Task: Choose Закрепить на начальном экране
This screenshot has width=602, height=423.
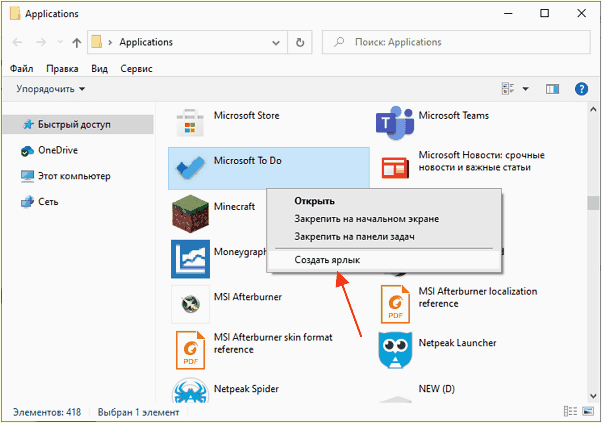Action: [x=384, y=219]
